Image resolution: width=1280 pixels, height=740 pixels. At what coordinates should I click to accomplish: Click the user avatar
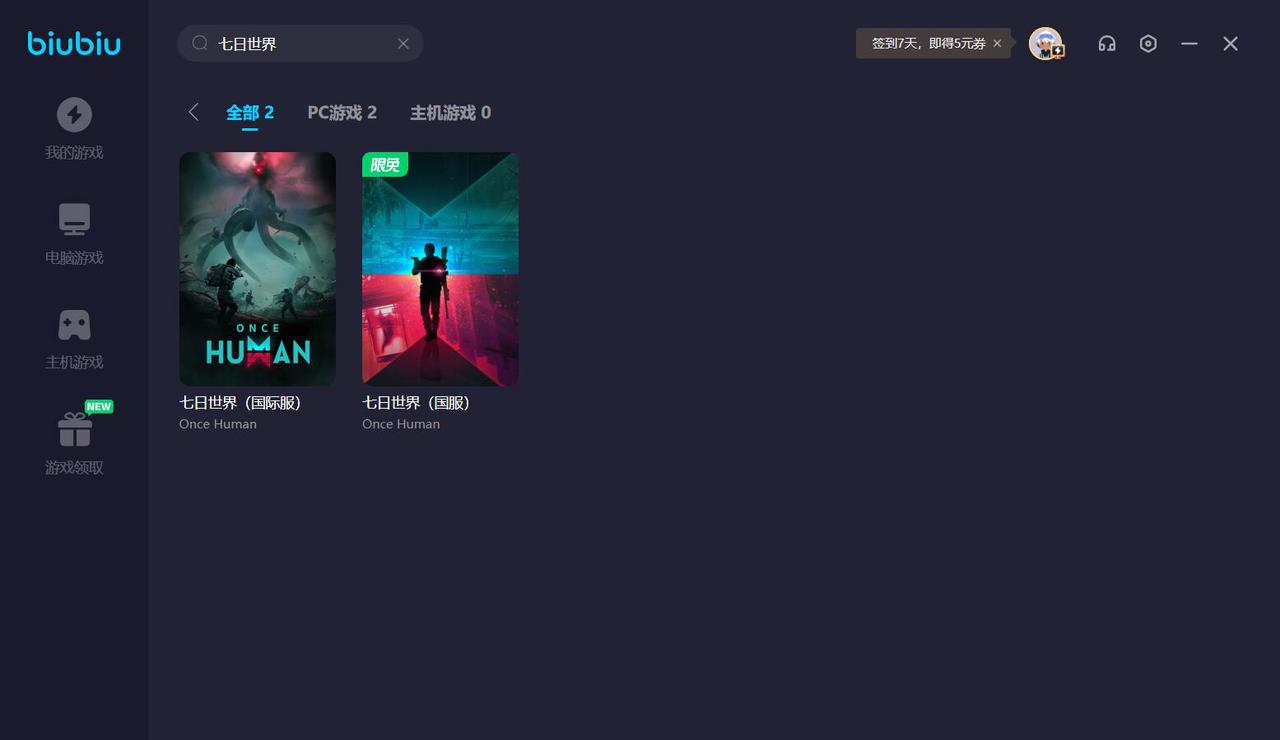click(1045, 43)
